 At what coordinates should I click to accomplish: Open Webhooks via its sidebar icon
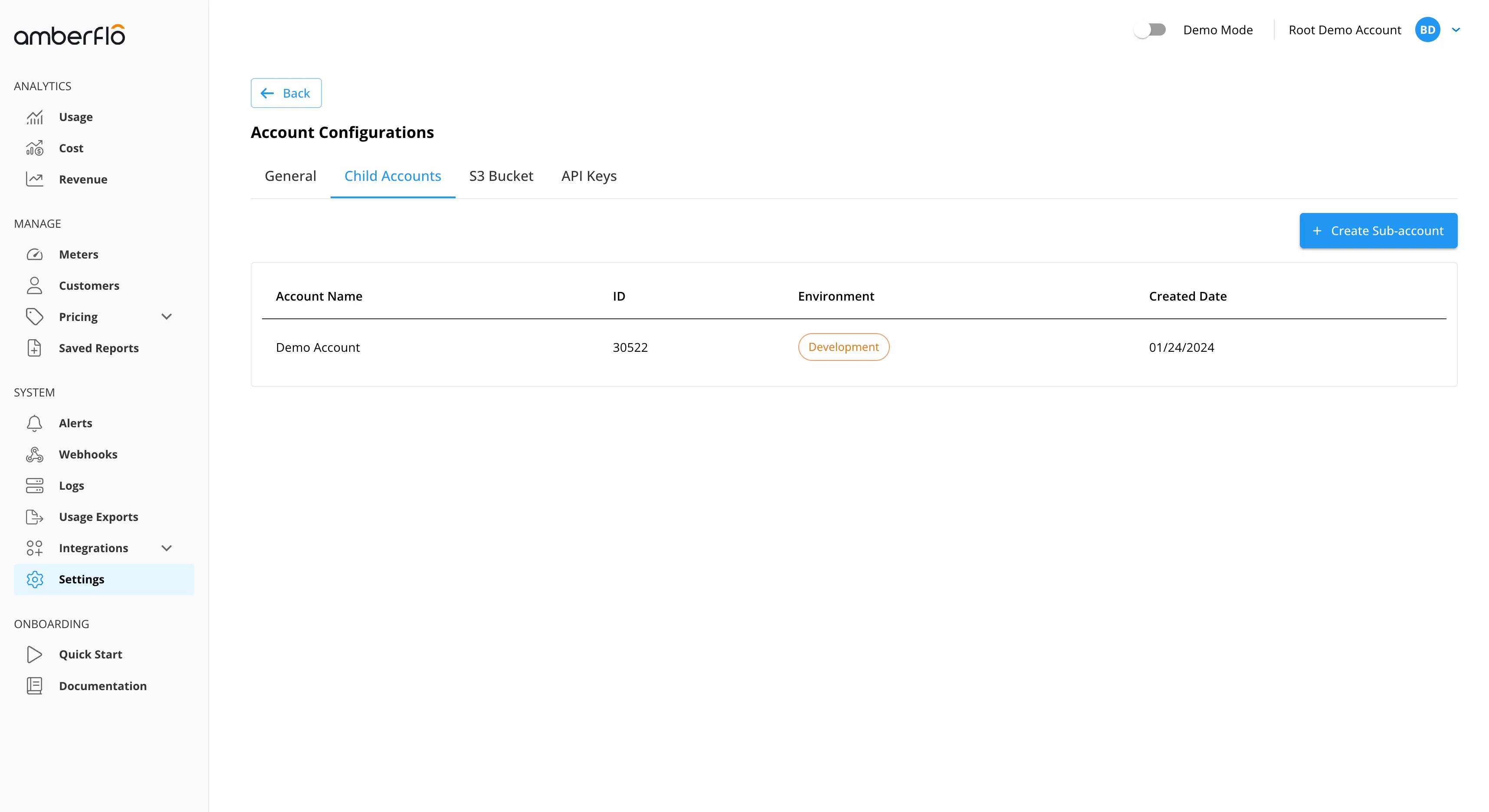click(35, 454)
